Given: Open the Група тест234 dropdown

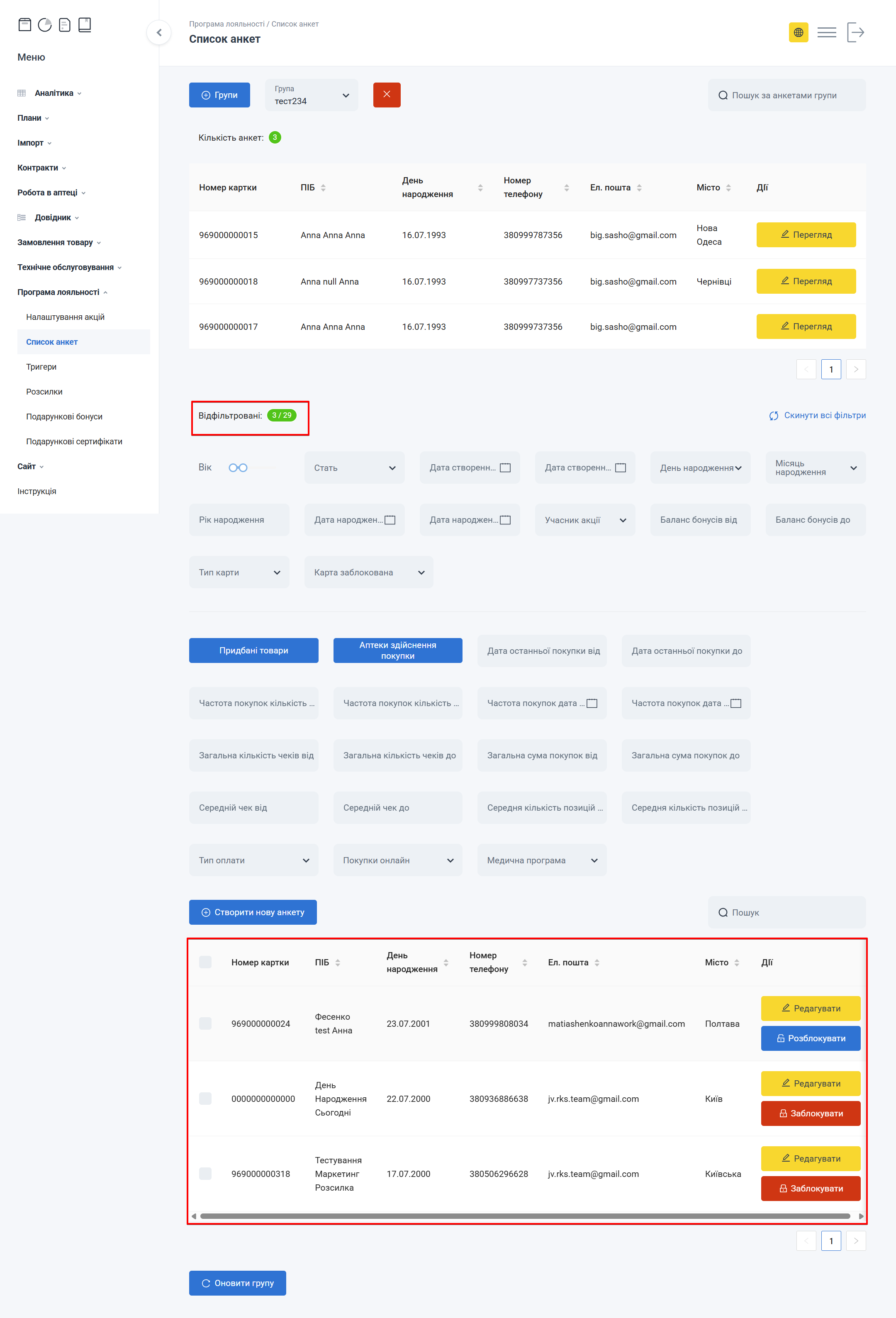Looking at the screenshot, I should pyautogui.click(x=312, y=95).
